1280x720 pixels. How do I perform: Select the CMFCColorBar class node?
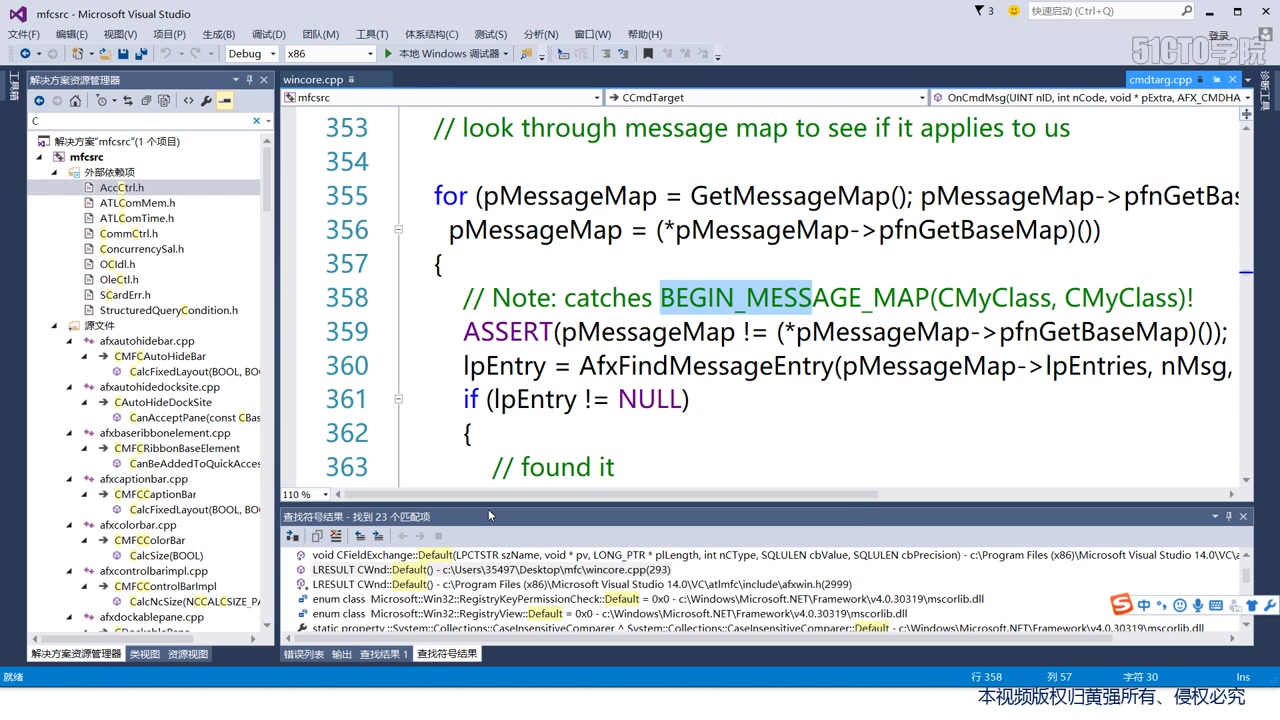(150, 540)
